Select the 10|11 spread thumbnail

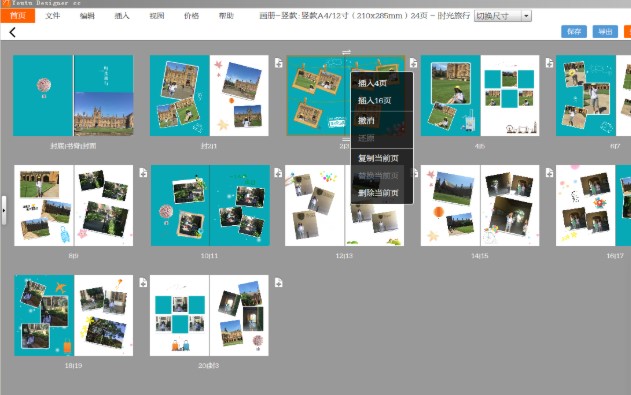[210, 205]
